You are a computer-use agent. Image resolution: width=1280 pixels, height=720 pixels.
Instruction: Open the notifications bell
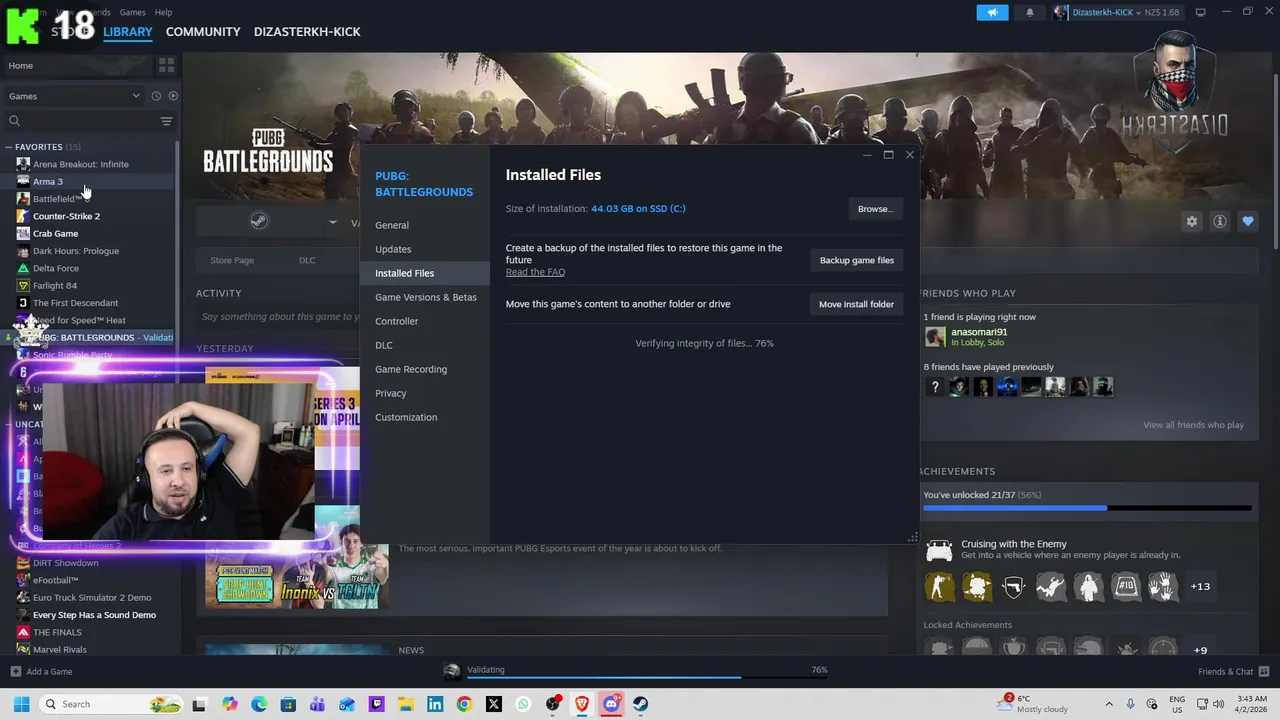[1029, 12]
